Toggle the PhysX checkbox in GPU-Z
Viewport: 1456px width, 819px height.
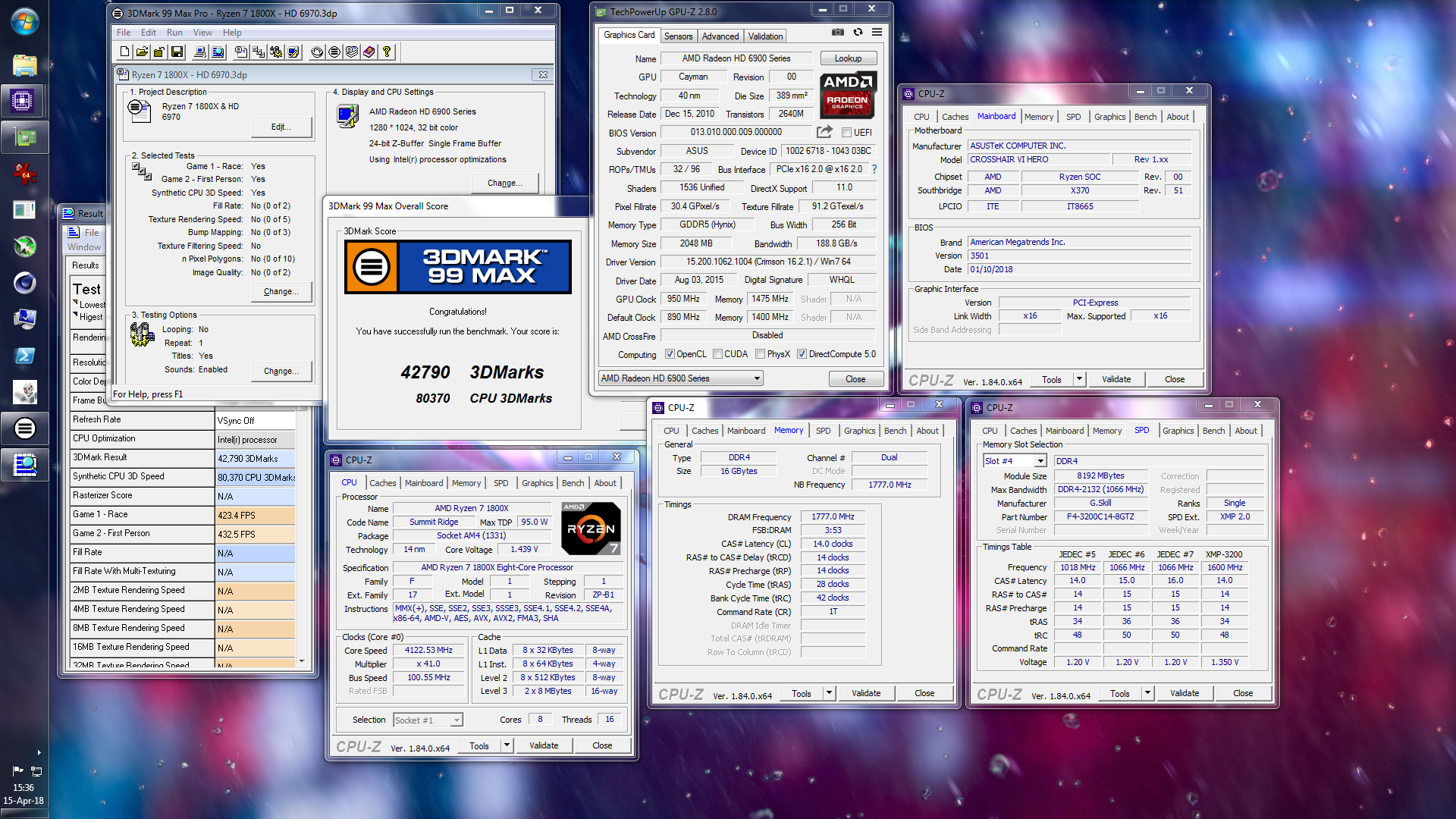click(x=760, y=354)
